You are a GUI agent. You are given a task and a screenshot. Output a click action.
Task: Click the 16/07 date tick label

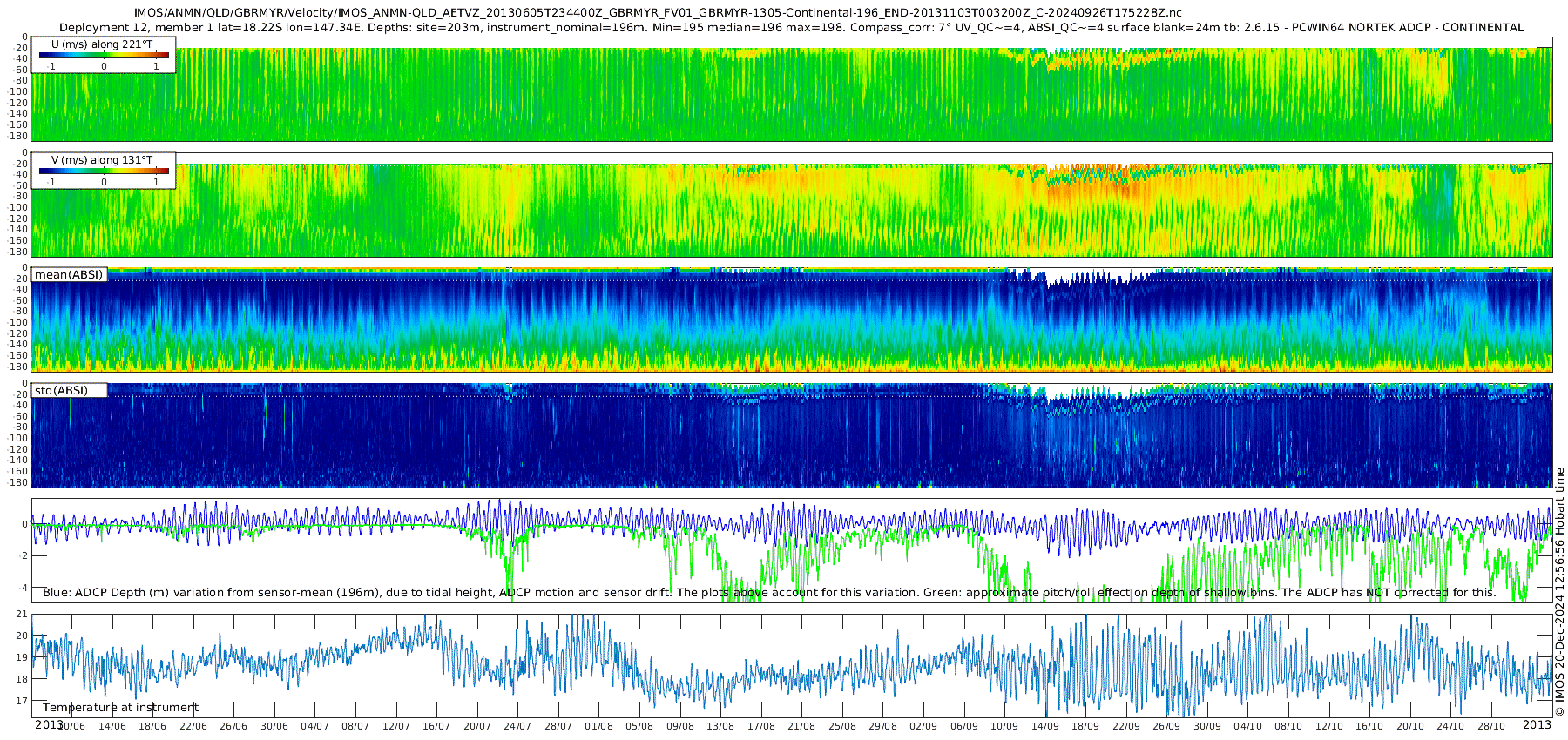pyautogui.click(x=436, y=726)
